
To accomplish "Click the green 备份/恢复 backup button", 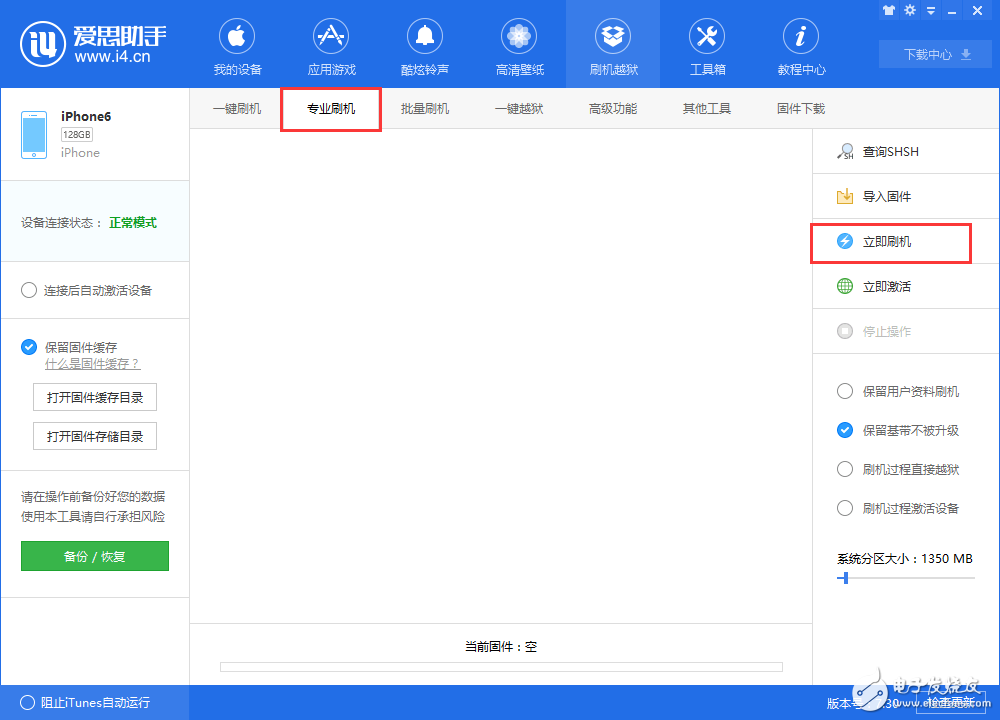I will point(95,555).
